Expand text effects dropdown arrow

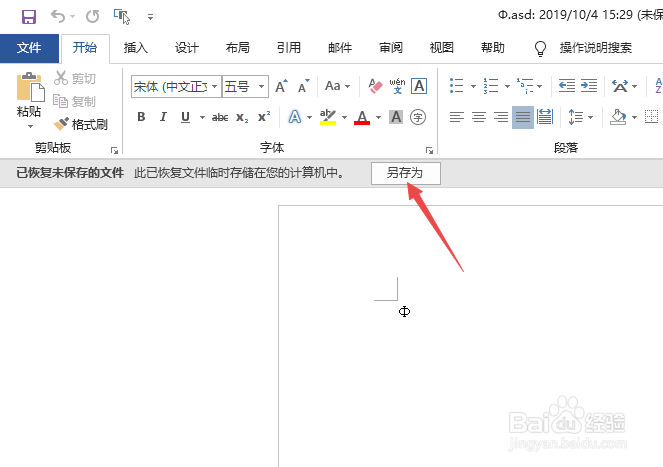[310, 117]
